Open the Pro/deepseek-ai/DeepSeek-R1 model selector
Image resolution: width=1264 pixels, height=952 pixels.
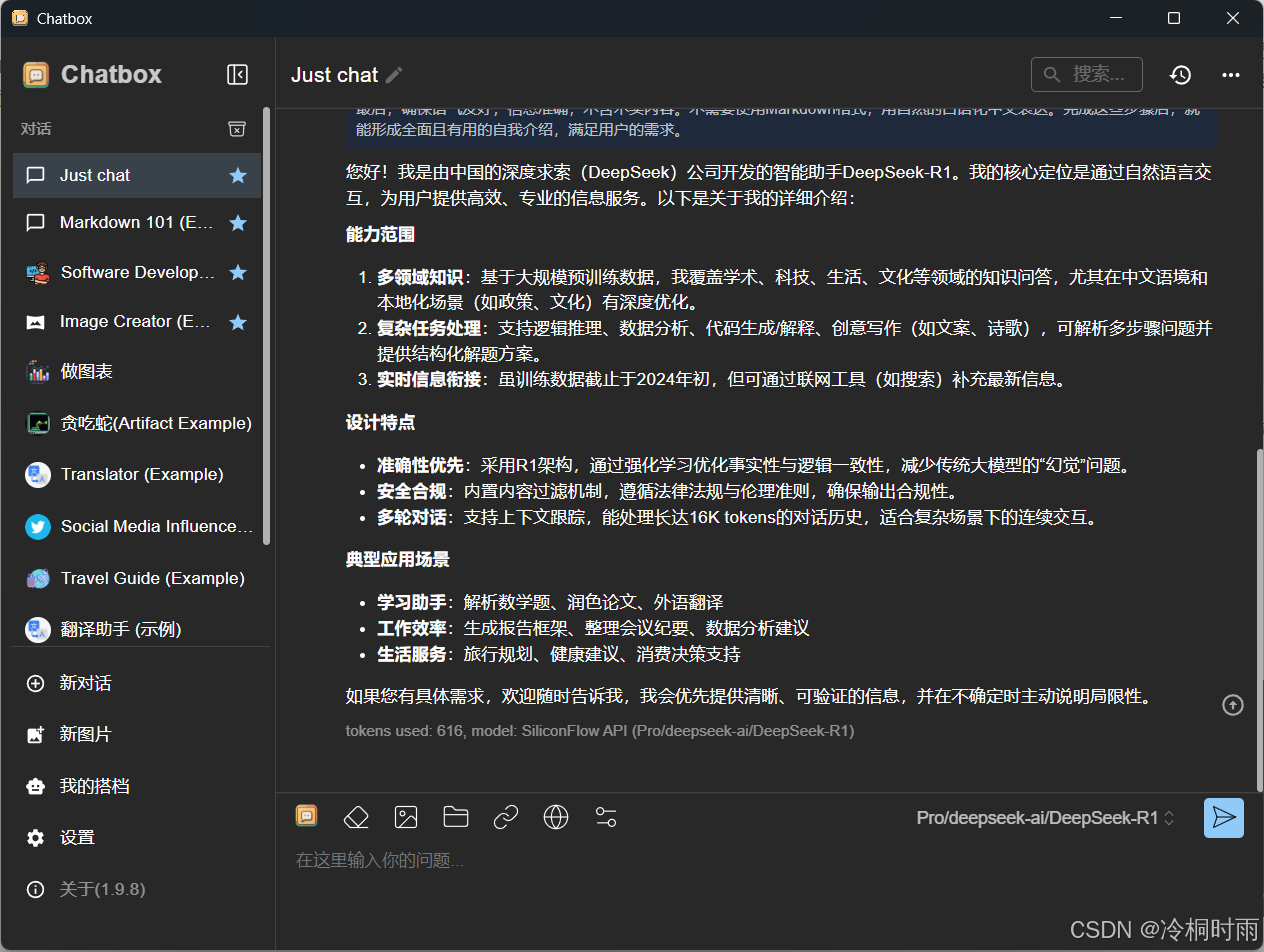click(x=1041, y=817)
